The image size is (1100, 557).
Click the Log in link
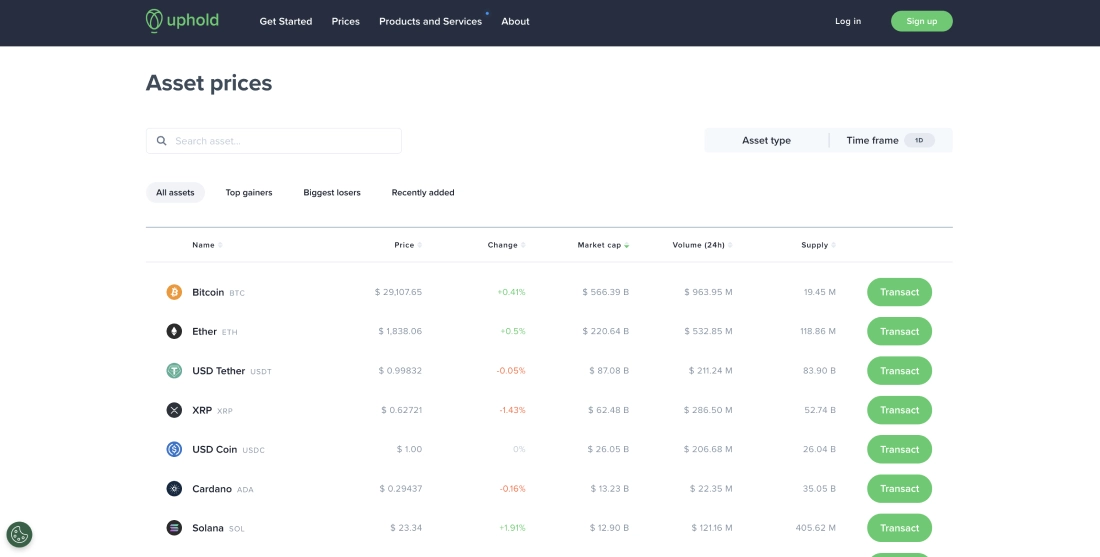pyautogui.click(x=847, y=21)
